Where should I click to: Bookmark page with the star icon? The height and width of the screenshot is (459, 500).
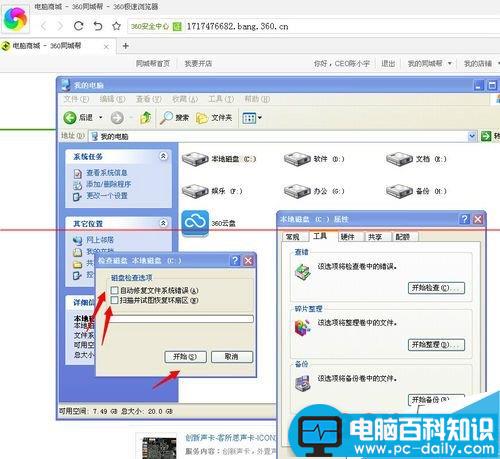point(116,26)
